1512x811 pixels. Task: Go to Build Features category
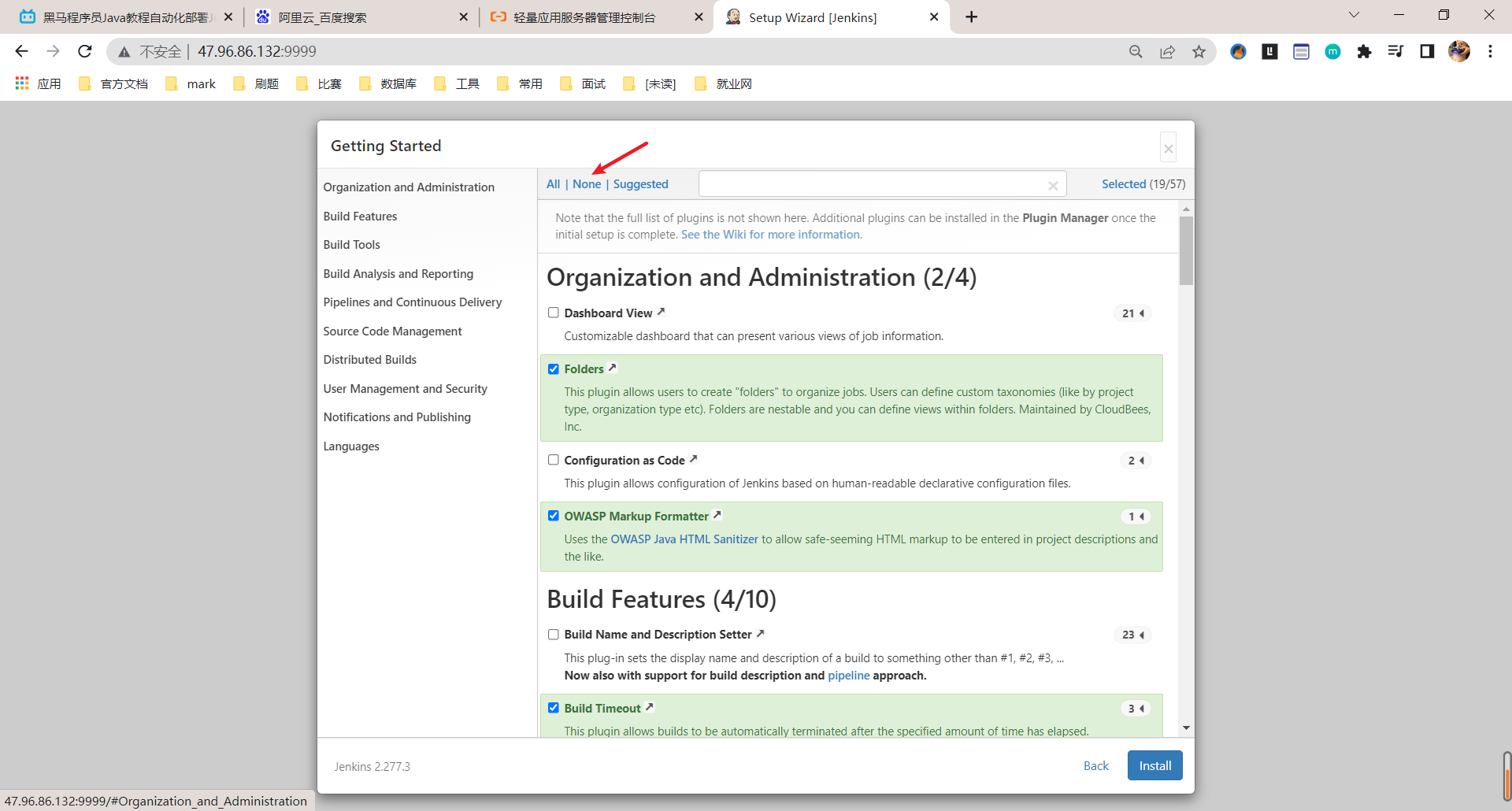click(x=360, y=217)
